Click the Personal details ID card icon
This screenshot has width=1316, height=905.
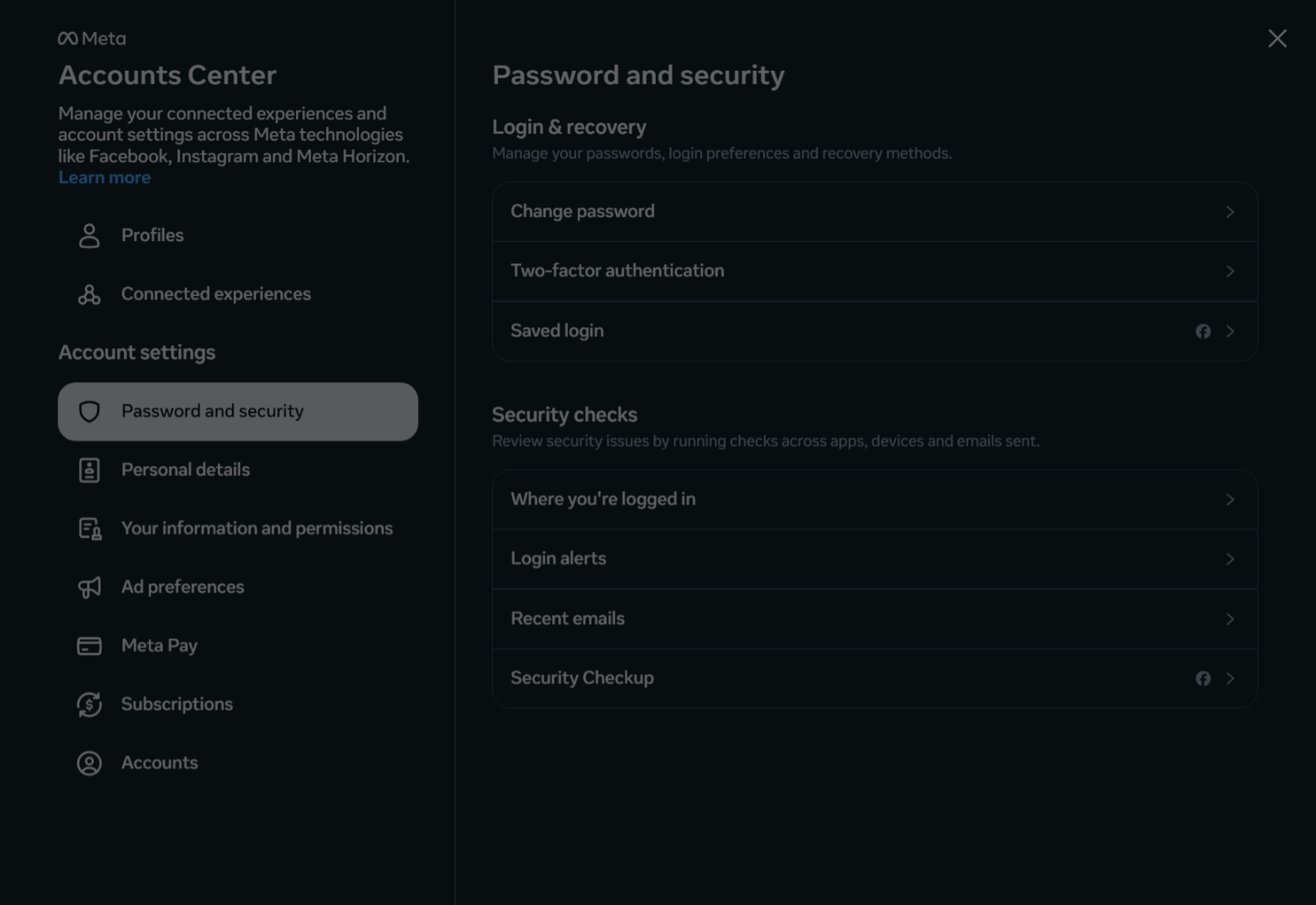(x=89, y=470)
